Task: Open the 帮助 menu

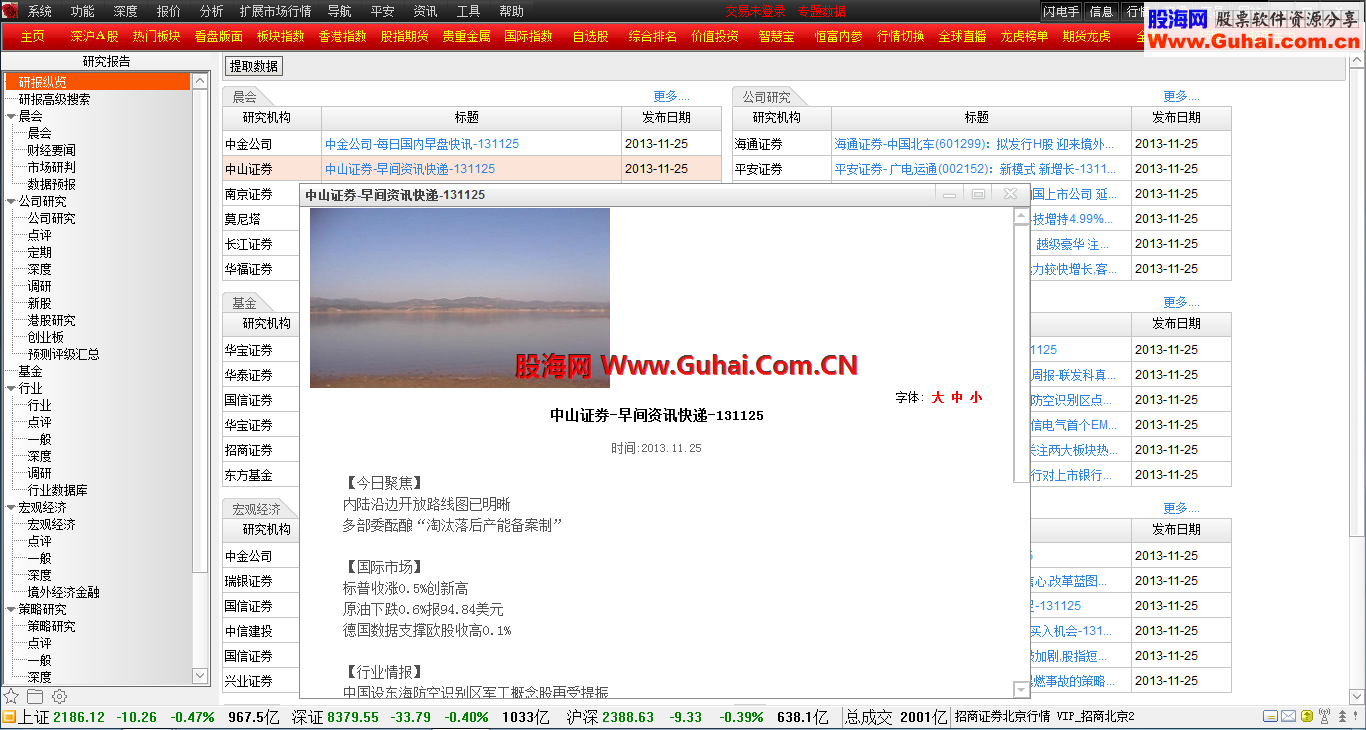Action: (x=511, y=11)
